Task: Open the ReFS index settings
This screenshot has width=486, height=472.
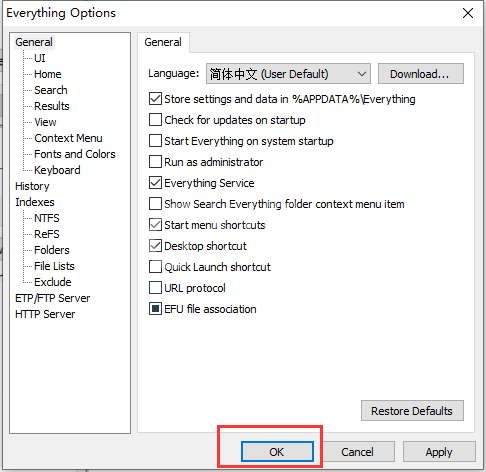Action: 47,234
